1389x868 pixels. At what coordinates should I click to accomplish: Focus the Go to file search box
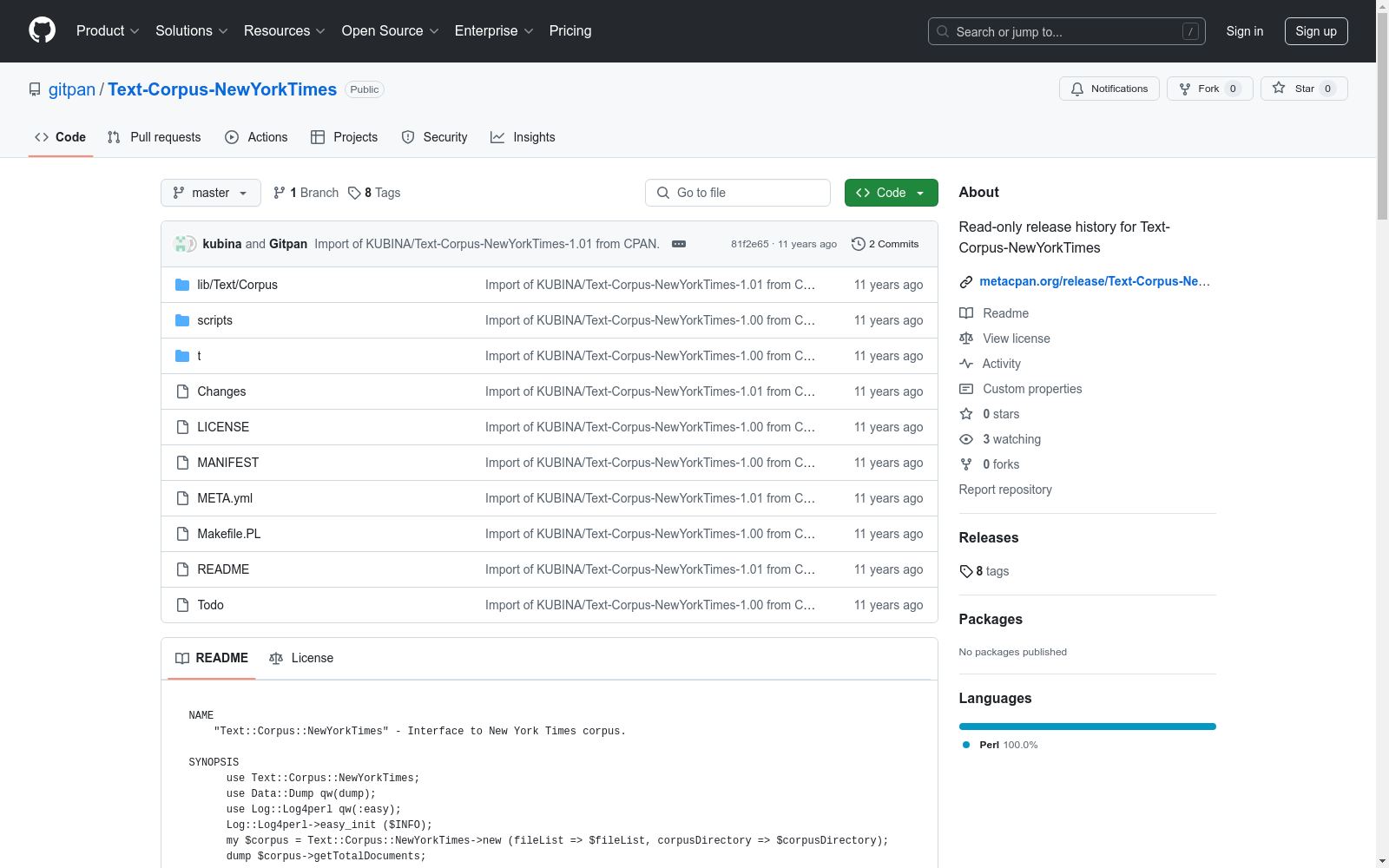[x=738, y=193]
